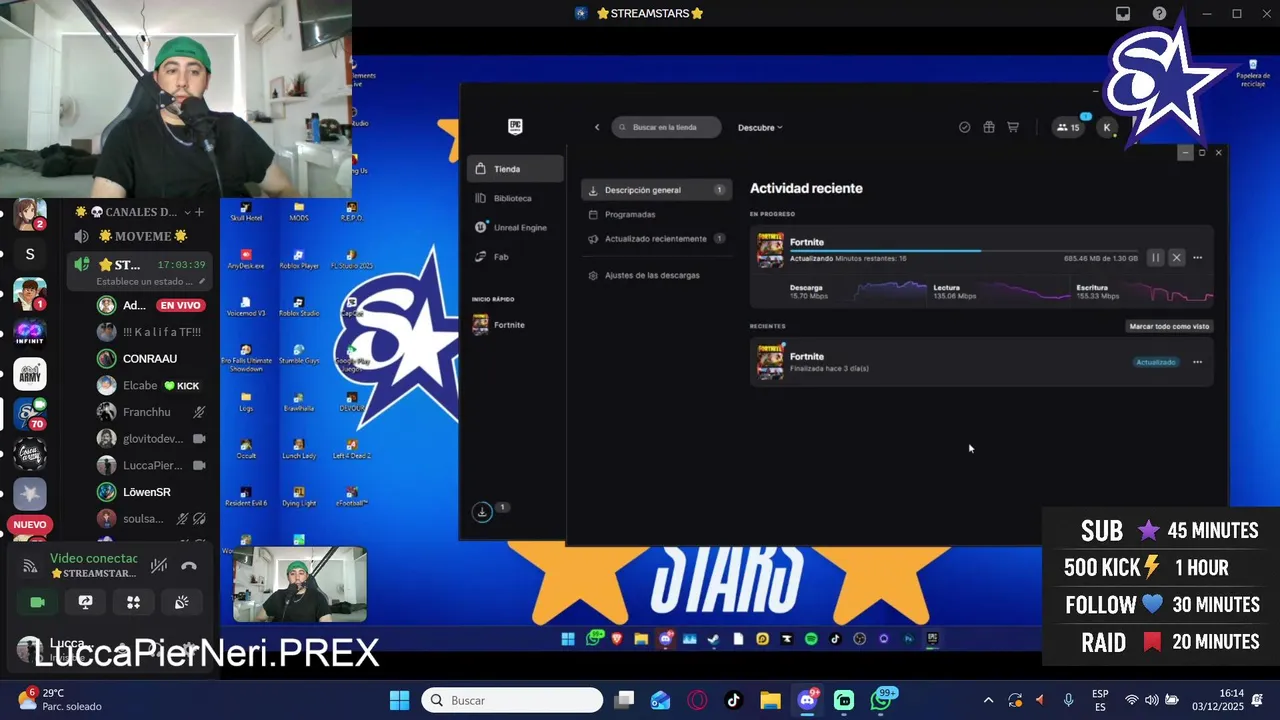Select user CONRAAU in voice channel
The image size is (1280, 720).
point(150,358)
